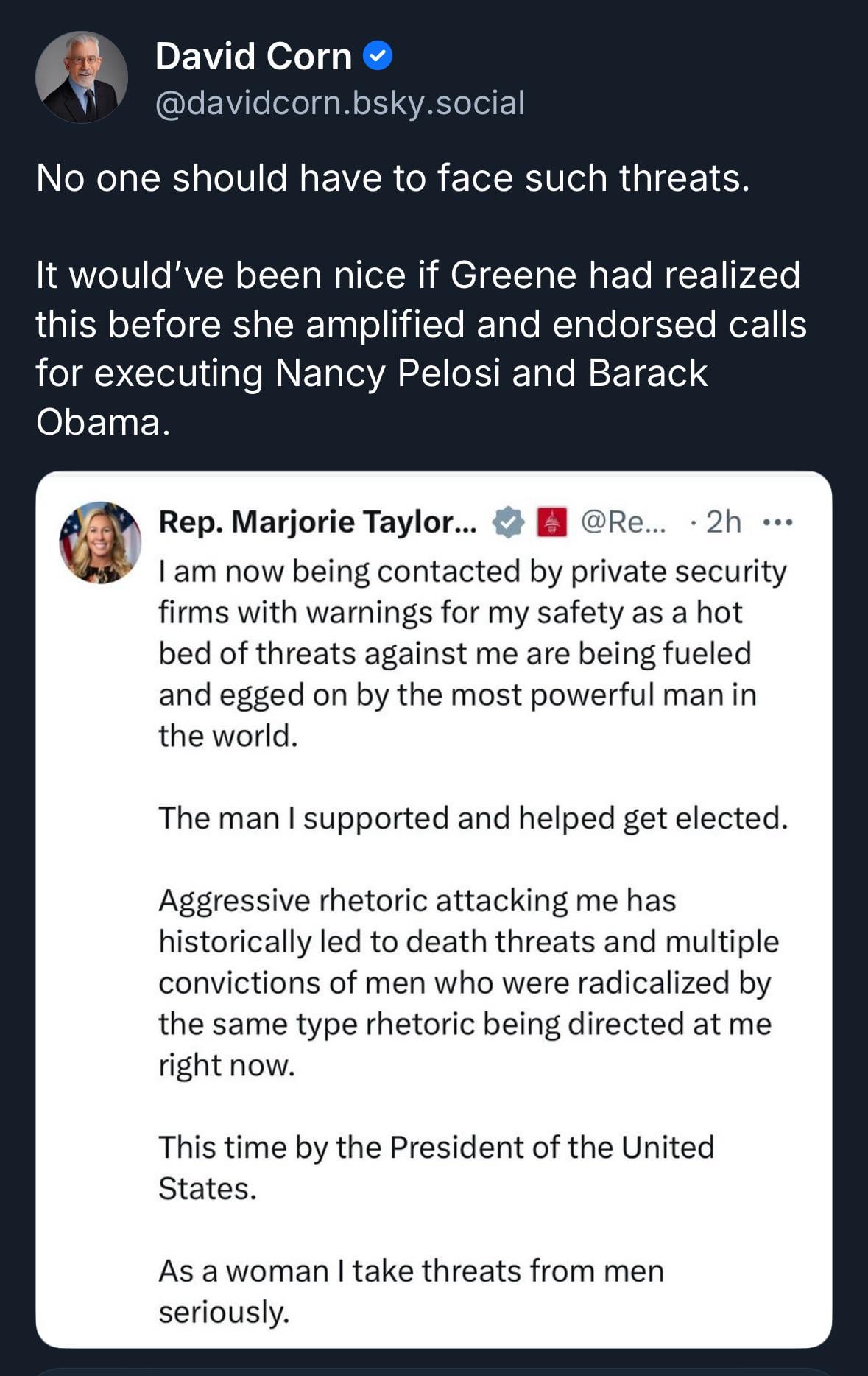Click 'the most powerful man in the world' text
Screen dimensions: 868x1376
point(576,695)
